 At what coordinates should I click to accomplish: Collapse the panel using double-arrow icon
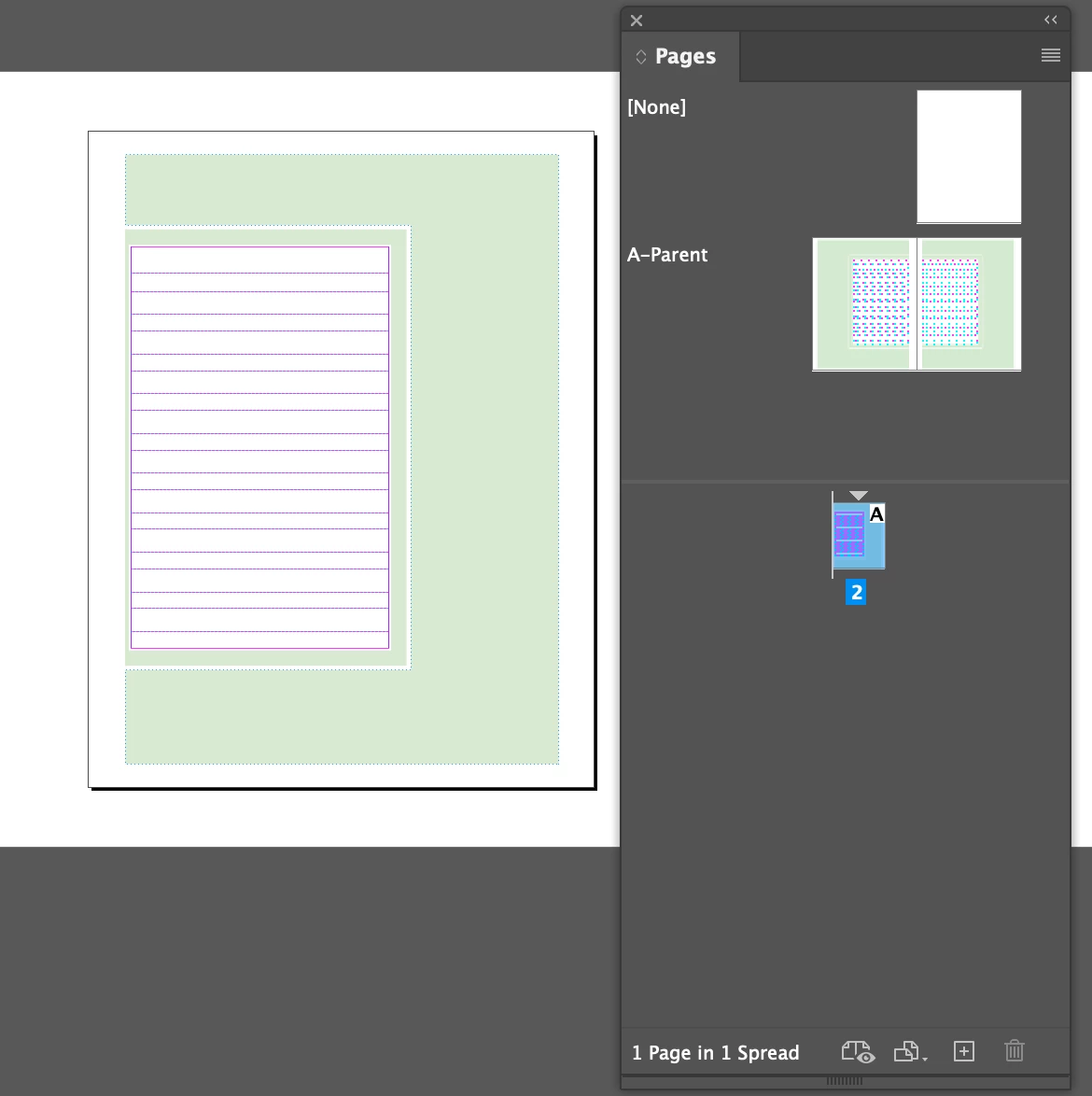coord(1050,20)
